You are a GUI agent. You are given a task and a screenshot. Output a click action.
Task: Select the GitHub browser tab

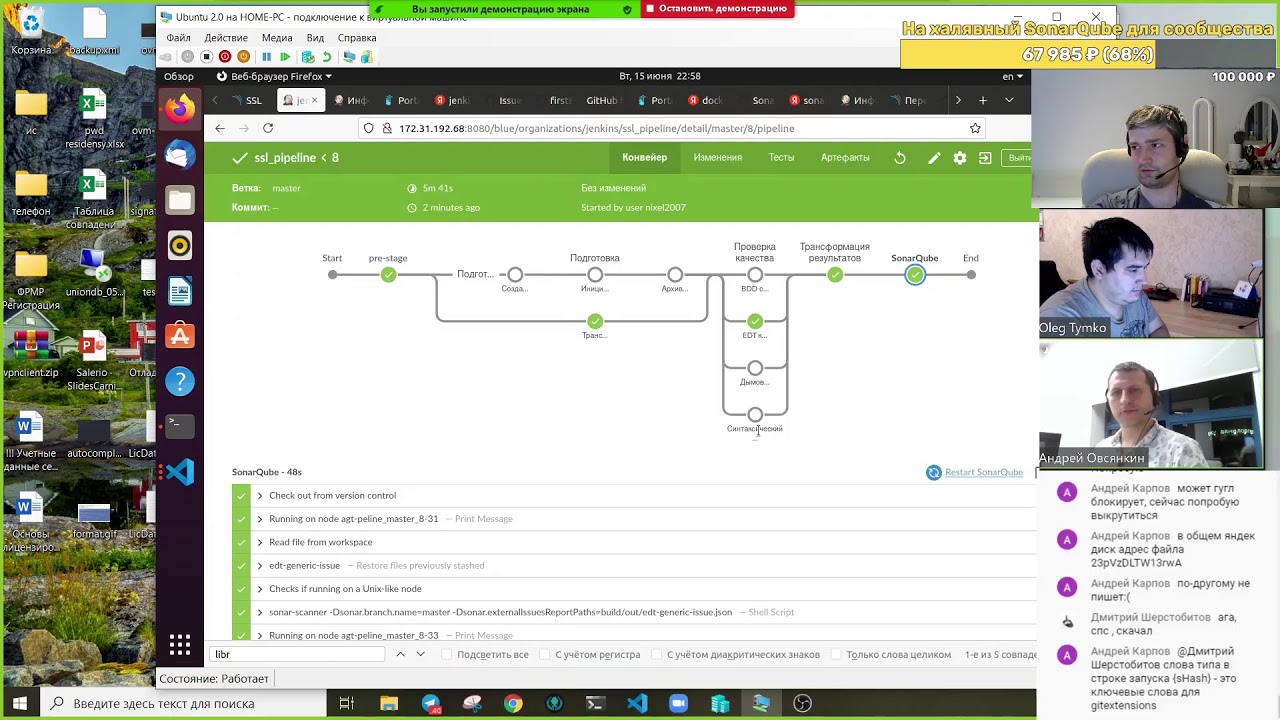tap(603, 100)
